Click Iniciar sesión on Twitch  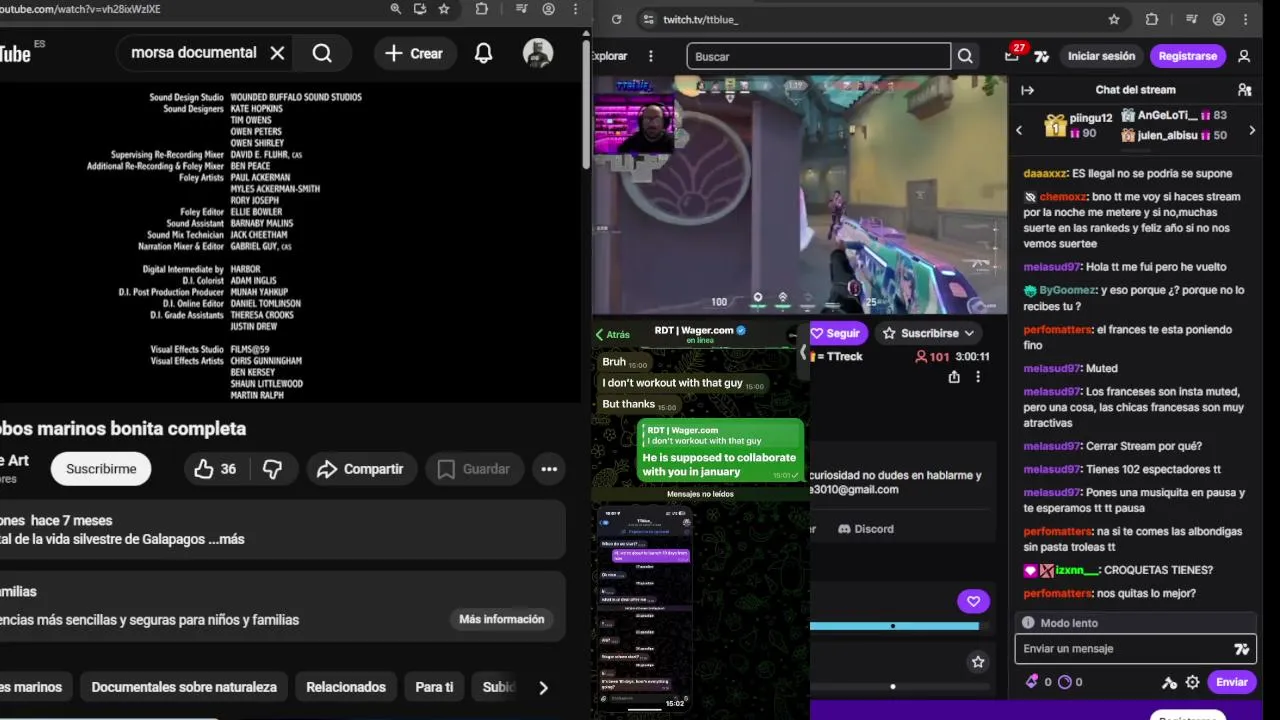pyautogui.click(x=1101, y=56)
